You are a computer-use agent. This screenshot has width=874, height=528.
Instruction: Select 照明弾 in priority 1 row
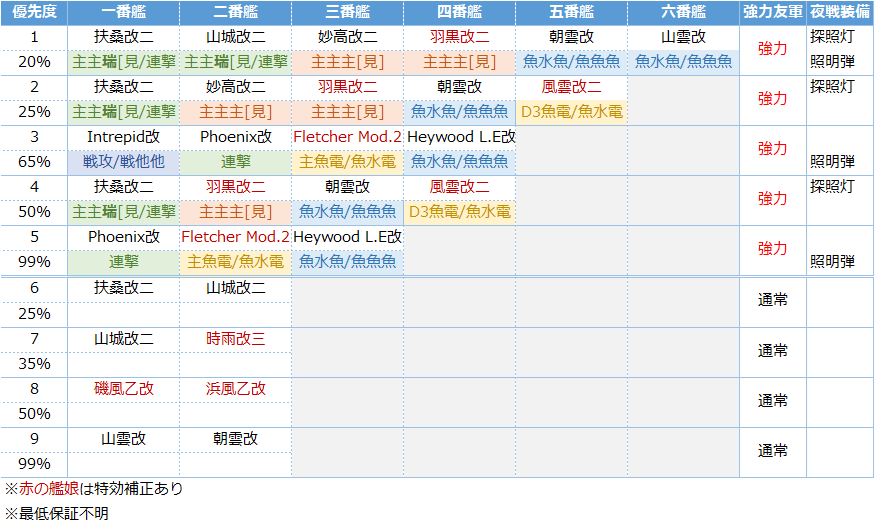point(832,62)
